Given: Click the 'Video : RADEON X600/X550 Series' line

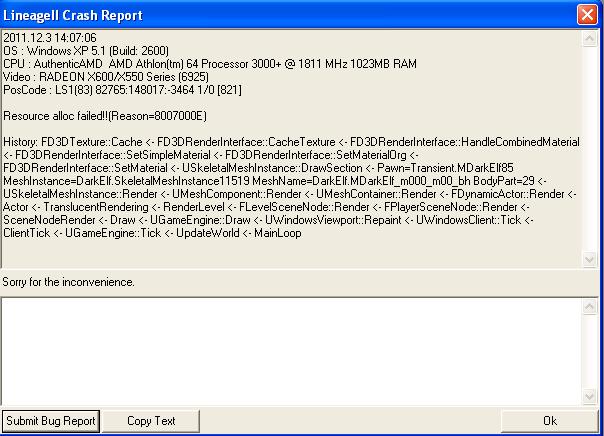Looking at the screenshot, I should tap(106, 77).
